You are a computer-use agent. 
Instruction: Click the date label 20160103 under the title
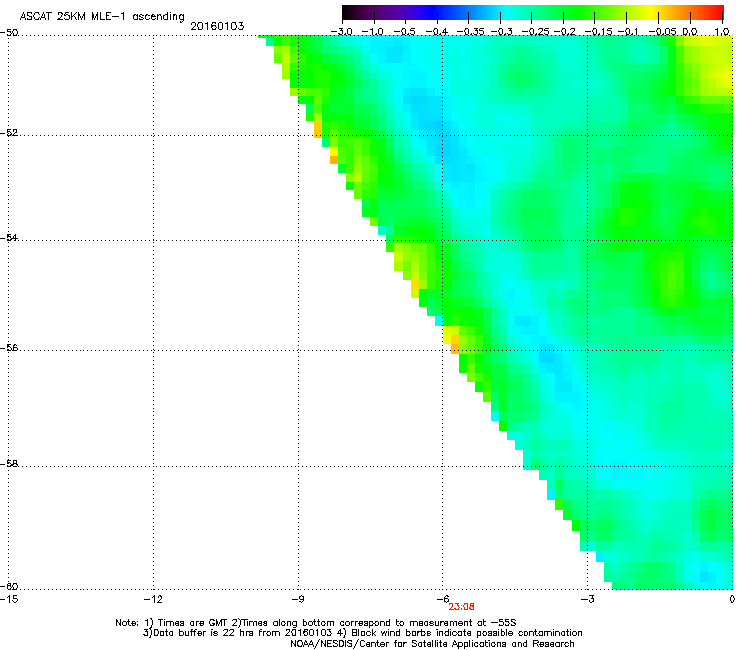click(217, 26)
